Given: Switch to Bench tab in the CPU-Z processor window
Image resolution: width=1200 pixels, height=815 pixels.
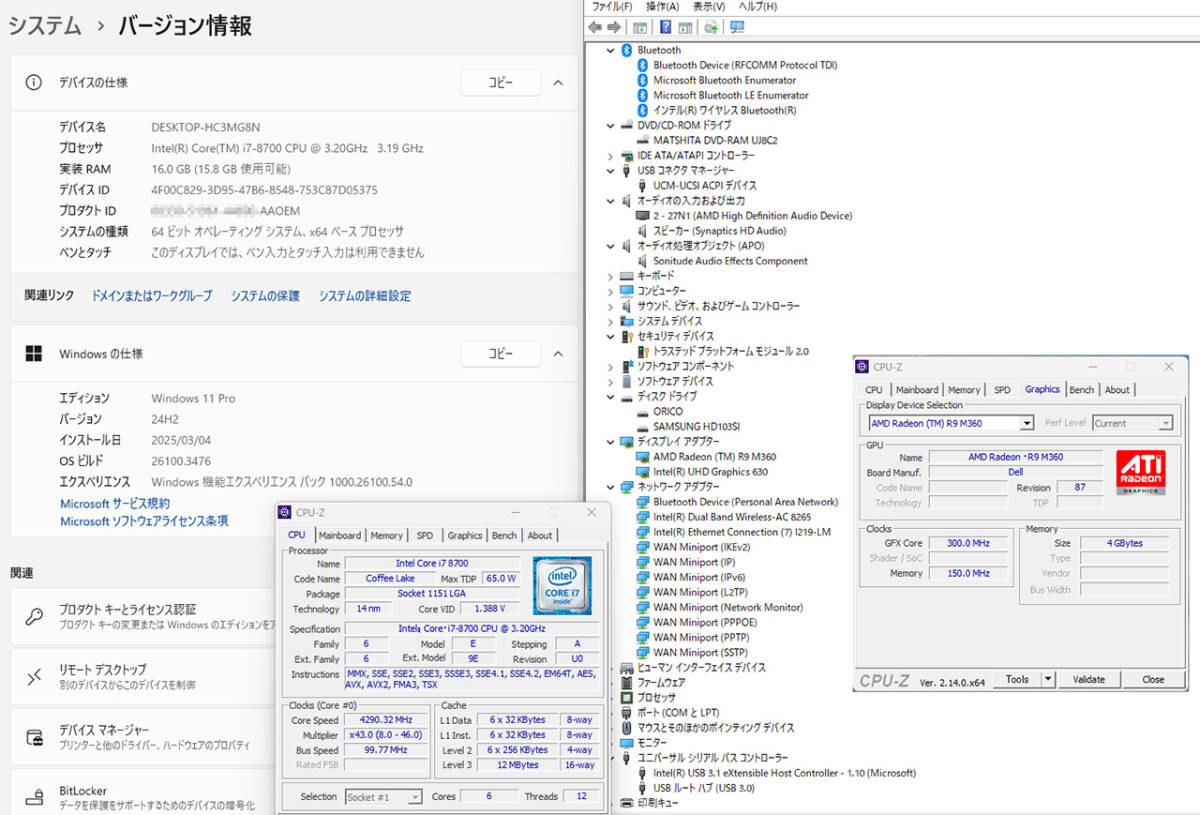Looking at the screenshot, I should 505,536.
